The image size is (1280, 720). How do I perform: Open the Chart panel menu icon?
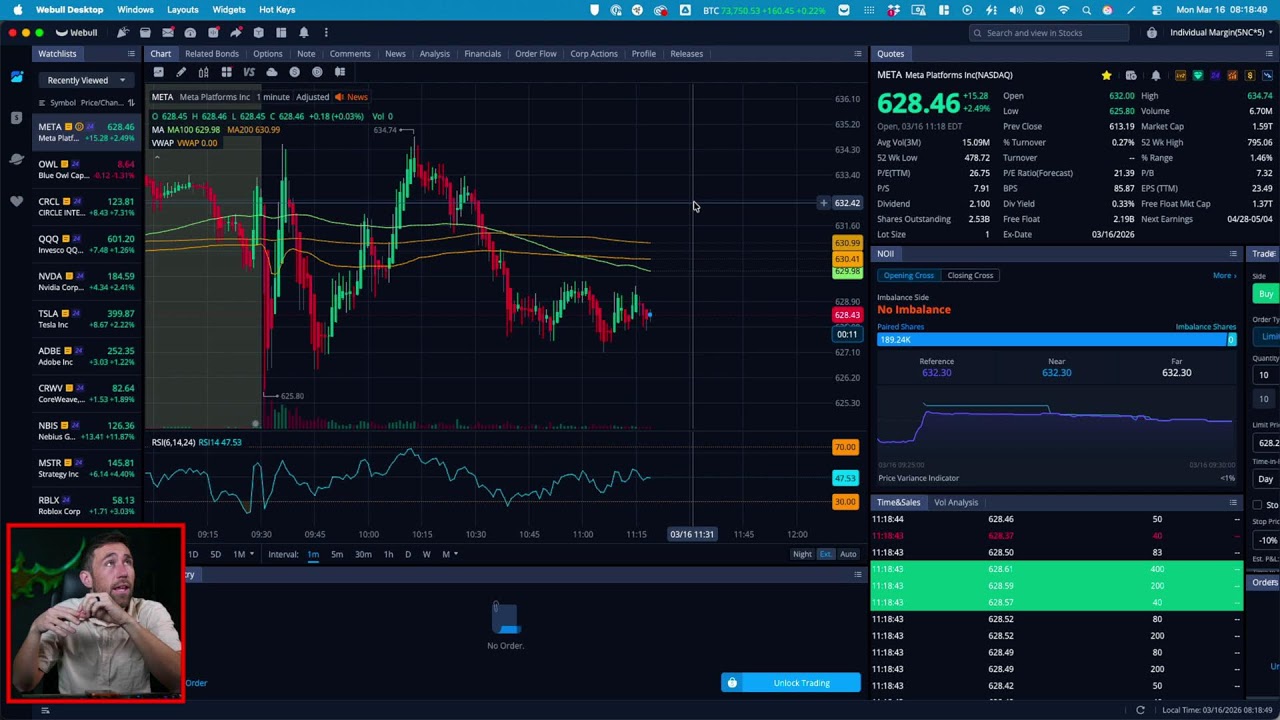point(858,54)
